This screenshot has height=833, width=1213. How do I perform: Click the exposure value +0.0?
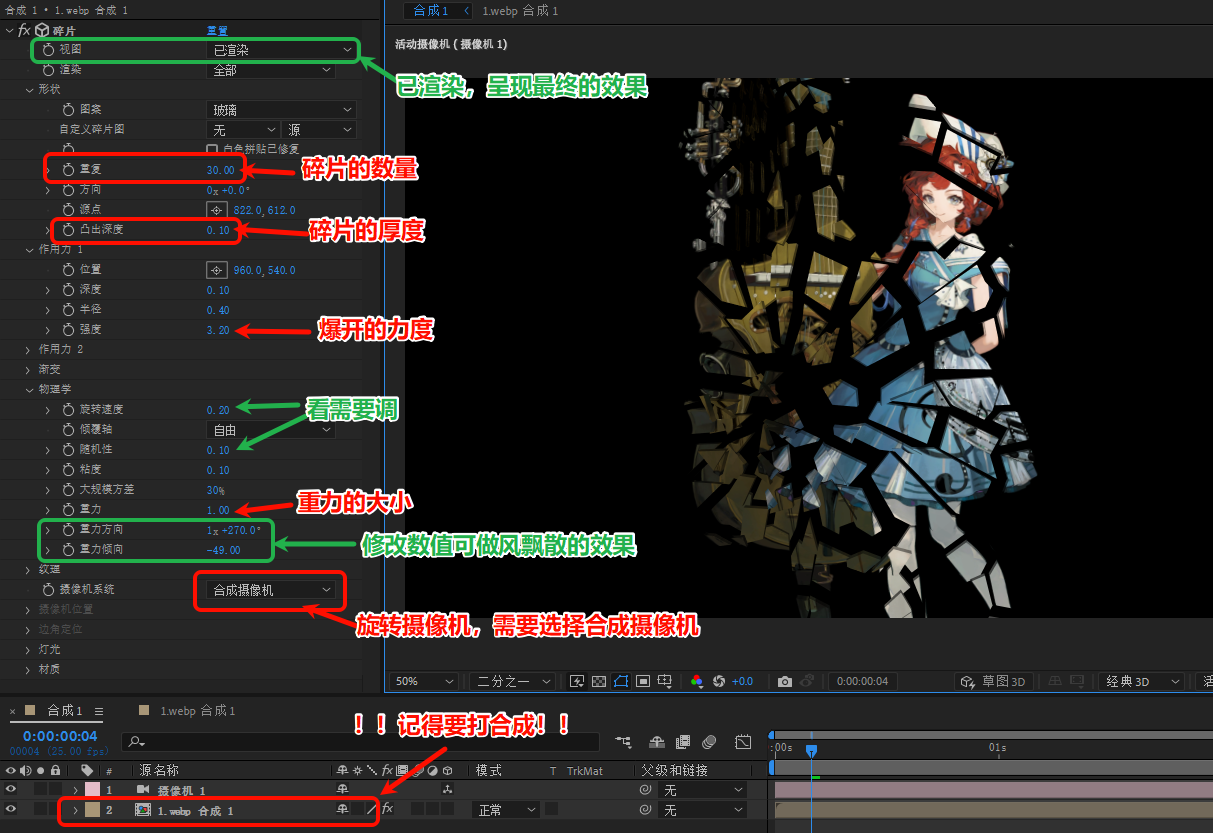click(742, 682)
